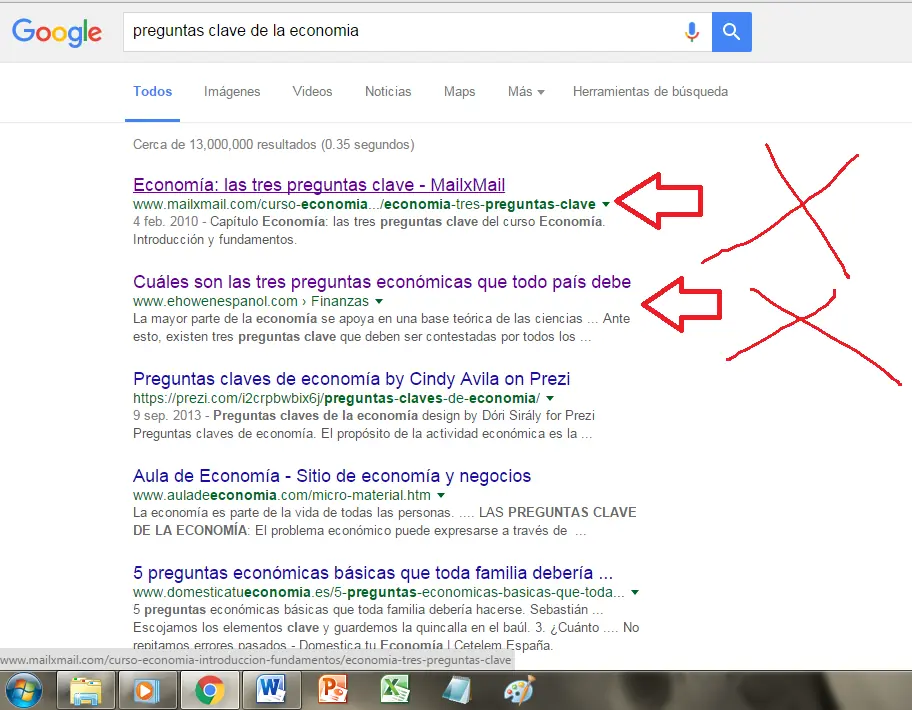Open 'Preguntas claves de economía by Cindy Avila' result

pos(351,379)
